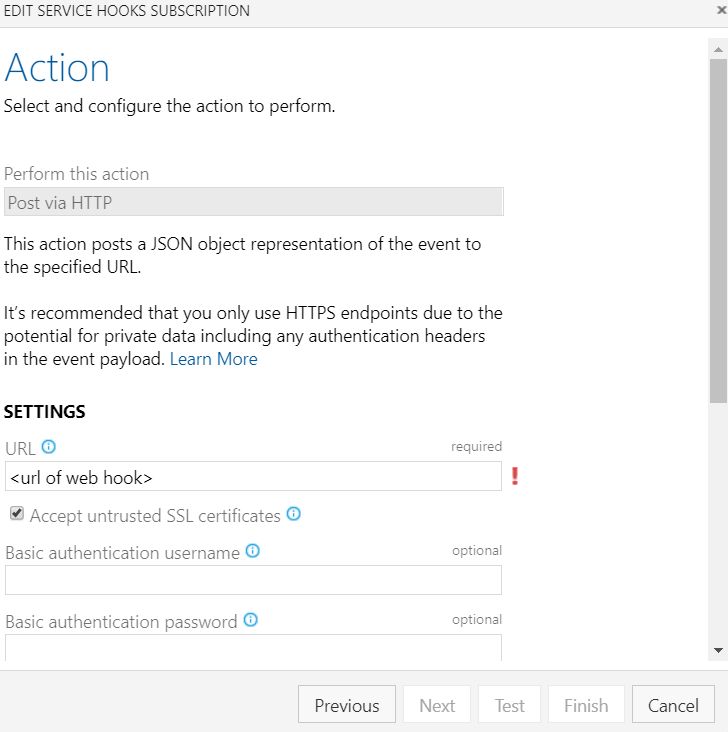The image size is (728, 732).
Task: Click the Next button
Action: coord(437,704)
